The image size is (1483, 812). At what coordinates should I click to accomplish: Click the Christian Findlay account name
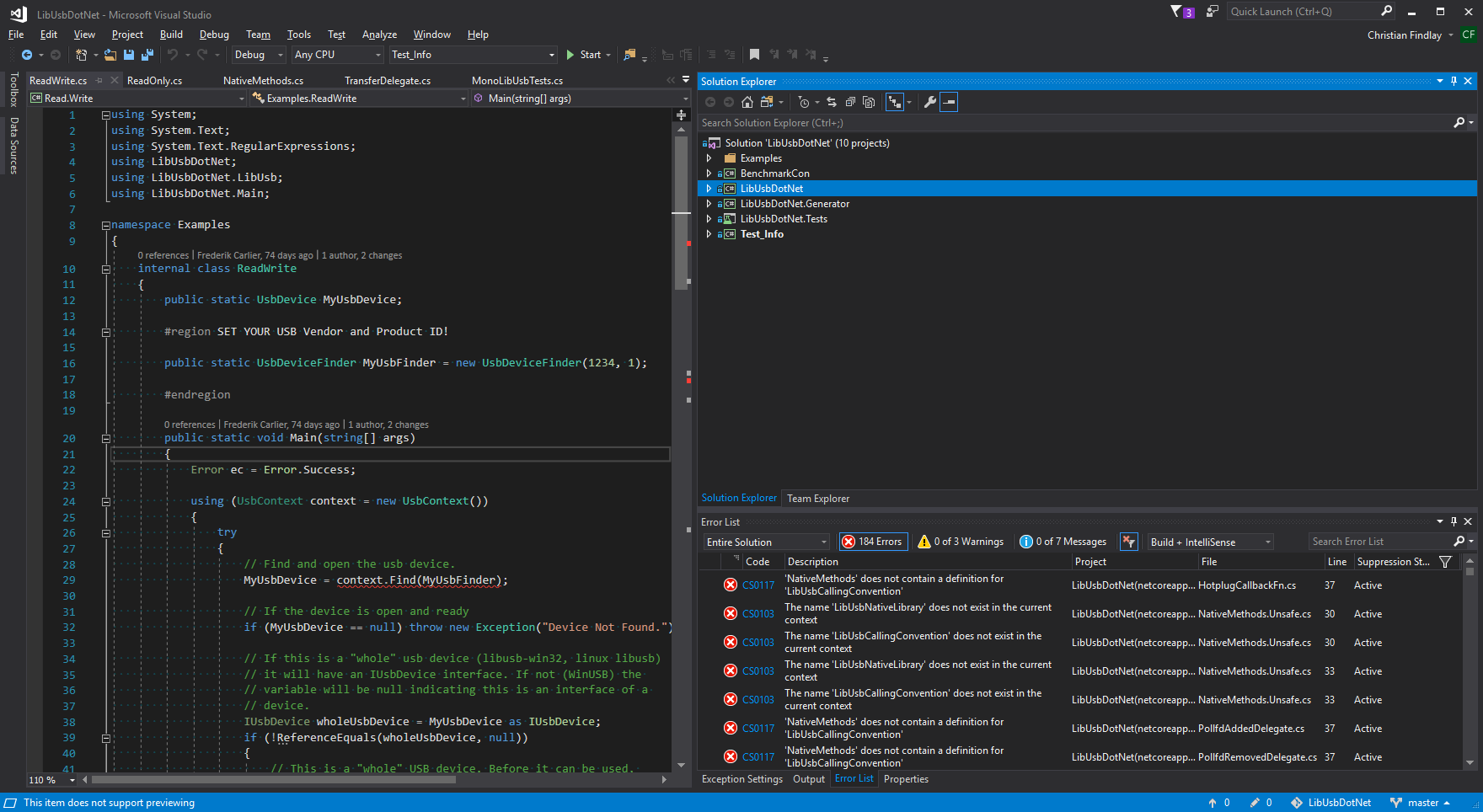point(1404,35)
